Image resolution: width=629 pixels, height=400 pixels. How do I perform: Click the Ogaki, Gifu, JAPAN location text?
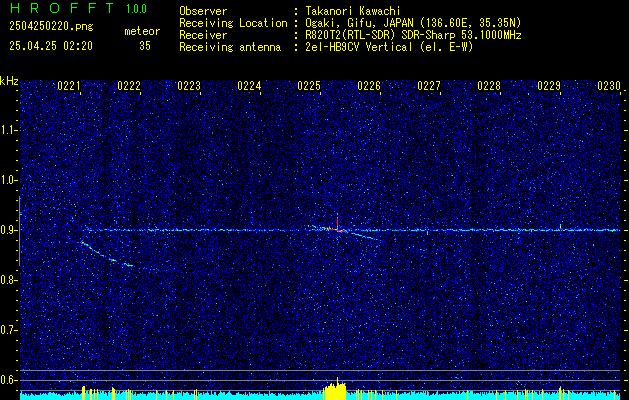click(x=413, y=23)
